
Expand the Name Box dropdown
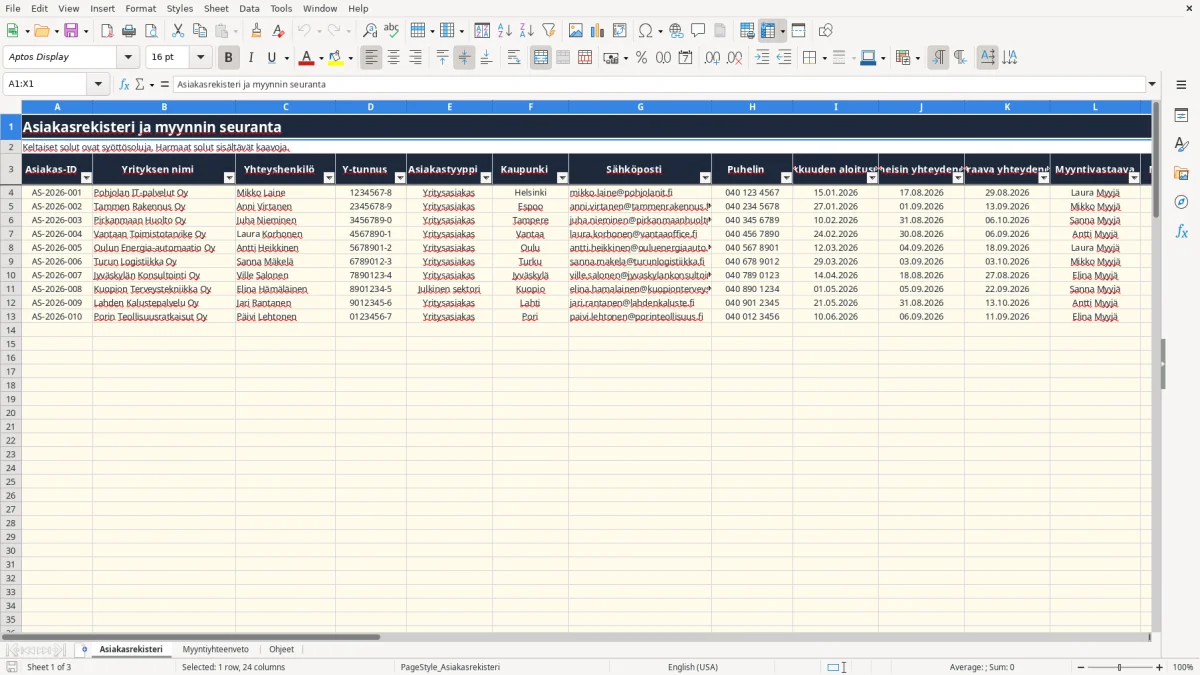click(x=98, y=84)
